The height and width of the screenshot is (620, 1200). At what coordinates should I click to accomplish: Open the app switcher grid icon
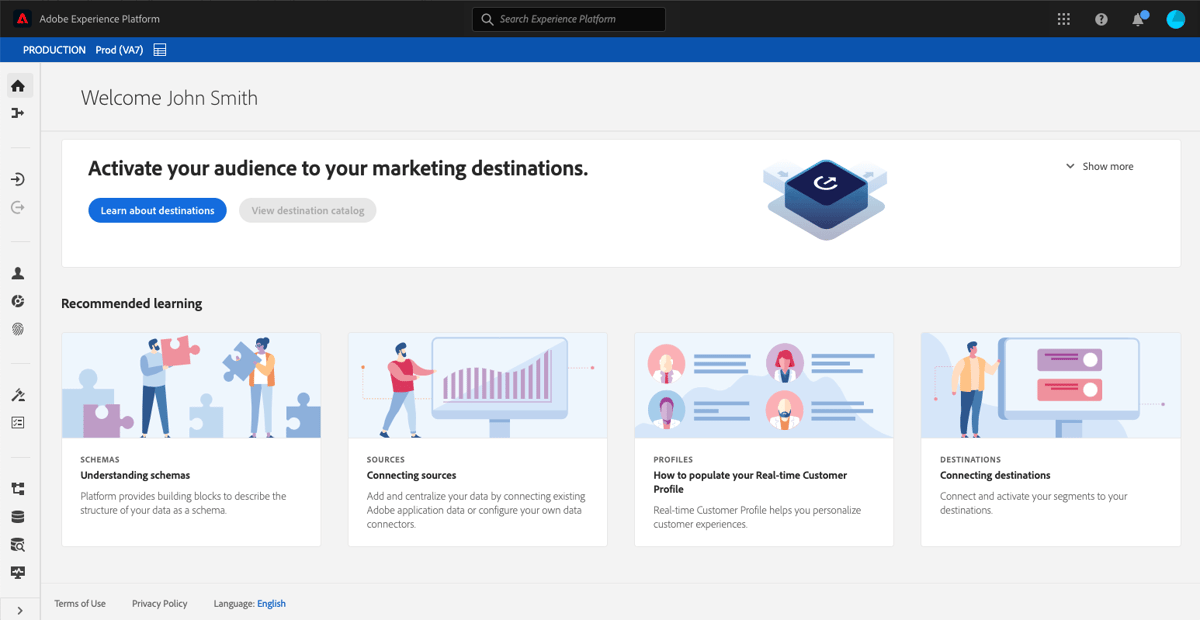(x=1062, y=18)
